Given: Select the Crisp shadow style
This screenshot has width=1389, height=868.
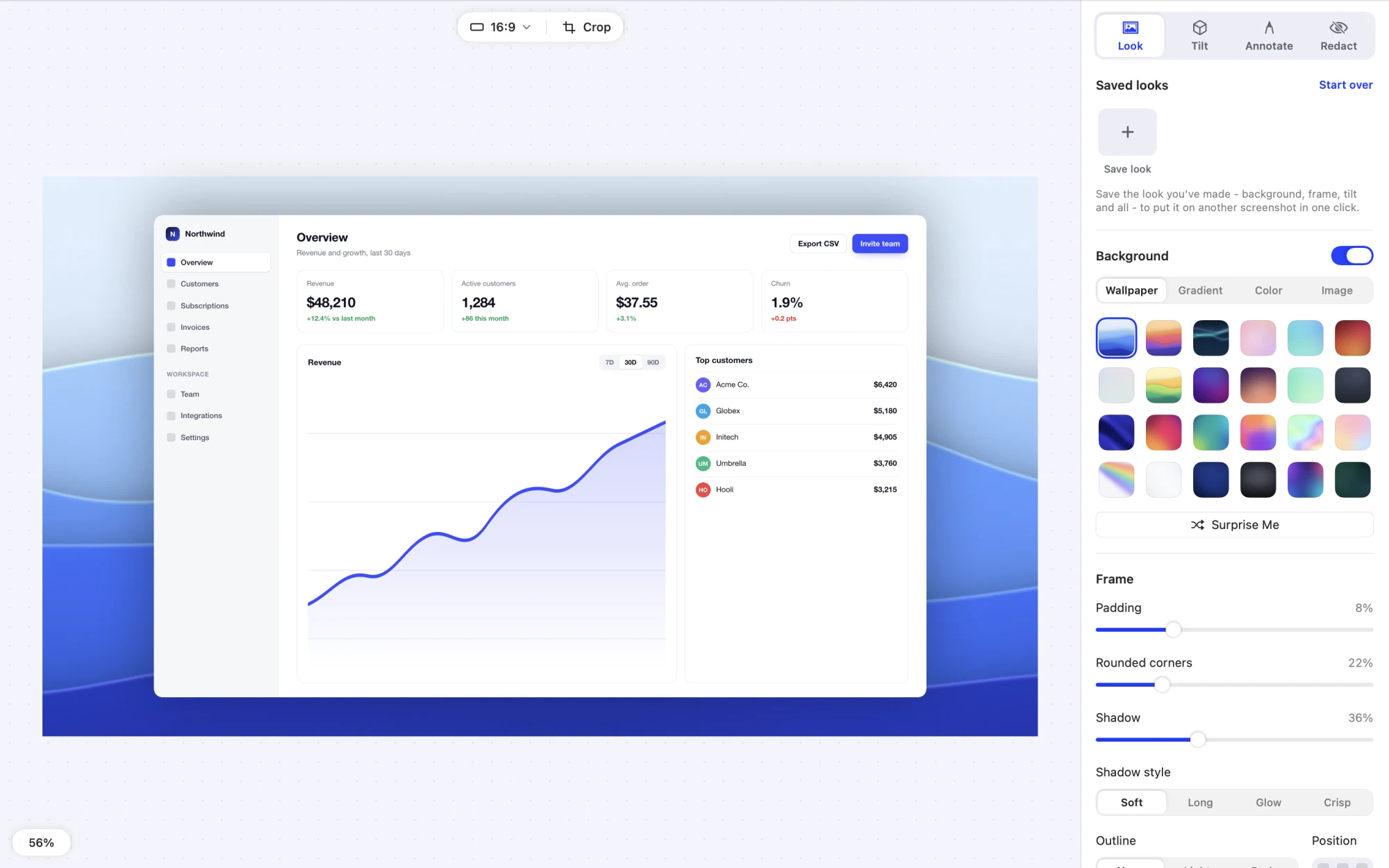Looking at the screenshot, I should pyautogui.click(x=1337, y=803).
